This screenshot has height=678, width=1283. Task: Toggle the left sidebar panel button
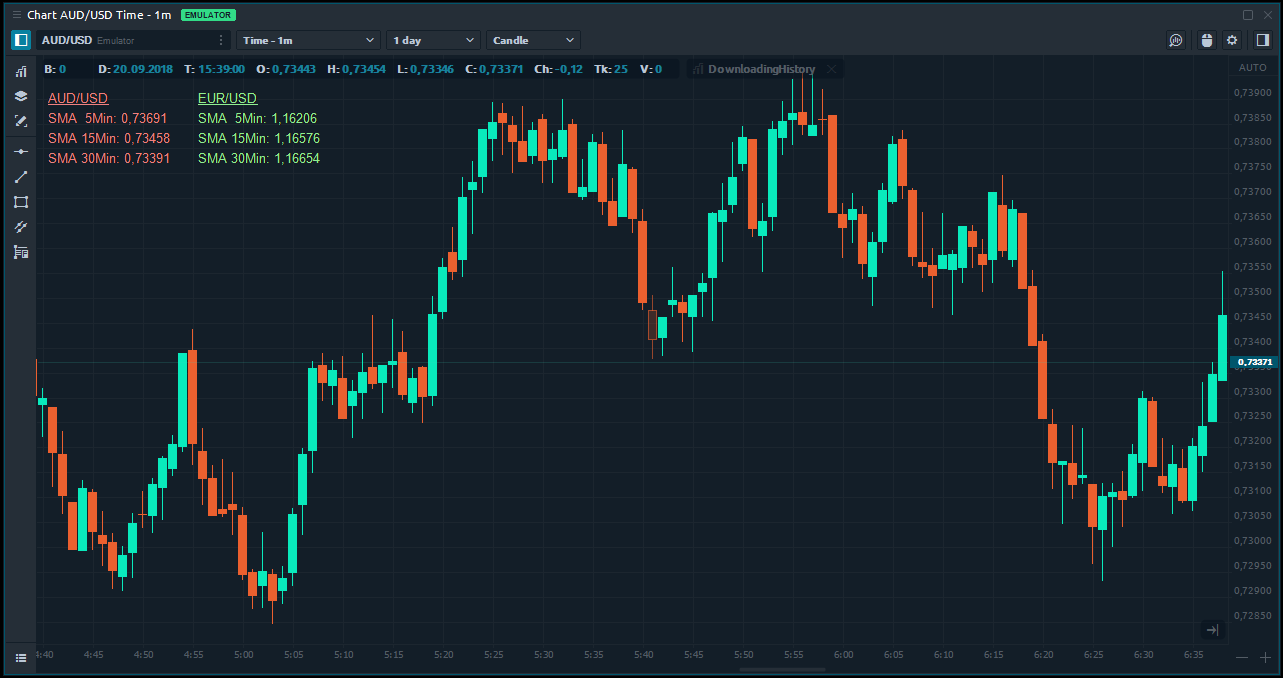[20, 40]
